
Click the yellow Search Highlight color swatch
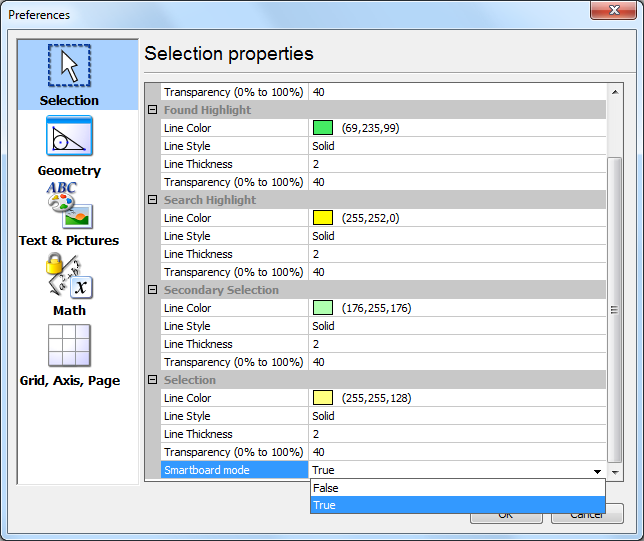[x=322, y=218]
